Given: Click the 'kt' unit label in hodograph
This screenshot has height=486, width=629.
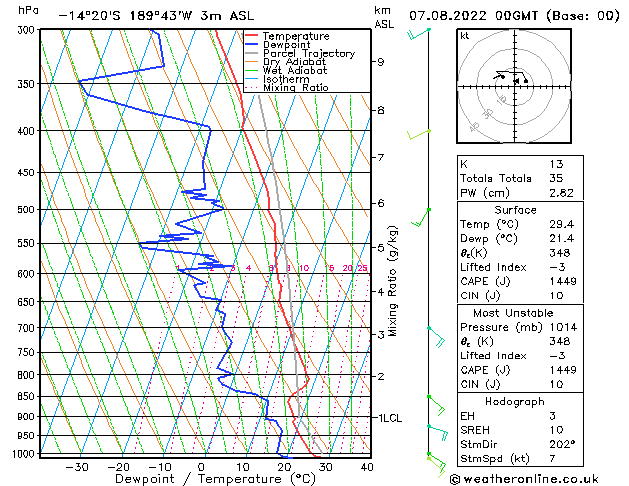Looking at the screenshot, I should [x=465, y=36].
